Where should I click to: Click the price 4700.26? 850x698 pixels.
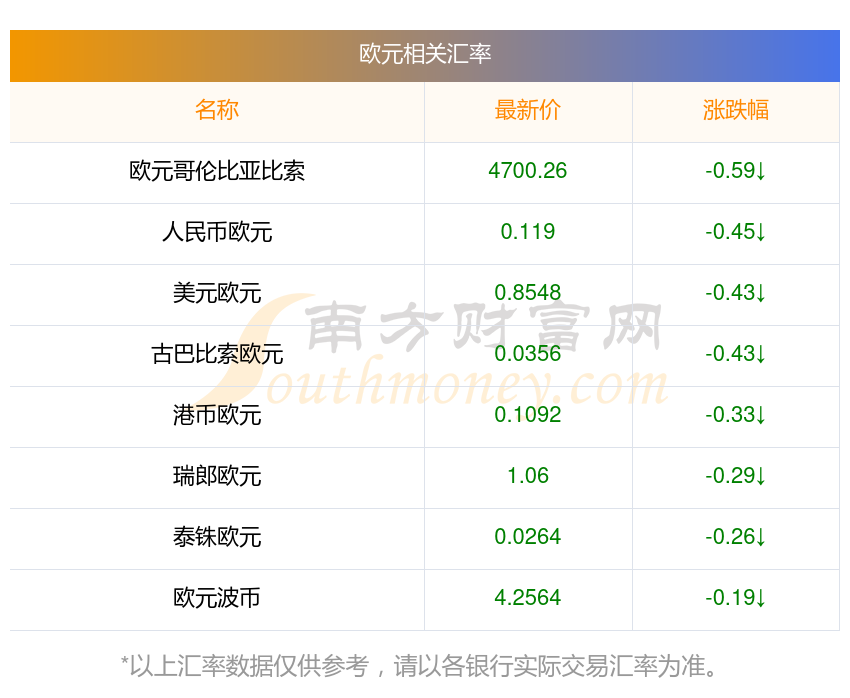pos(527,171)
